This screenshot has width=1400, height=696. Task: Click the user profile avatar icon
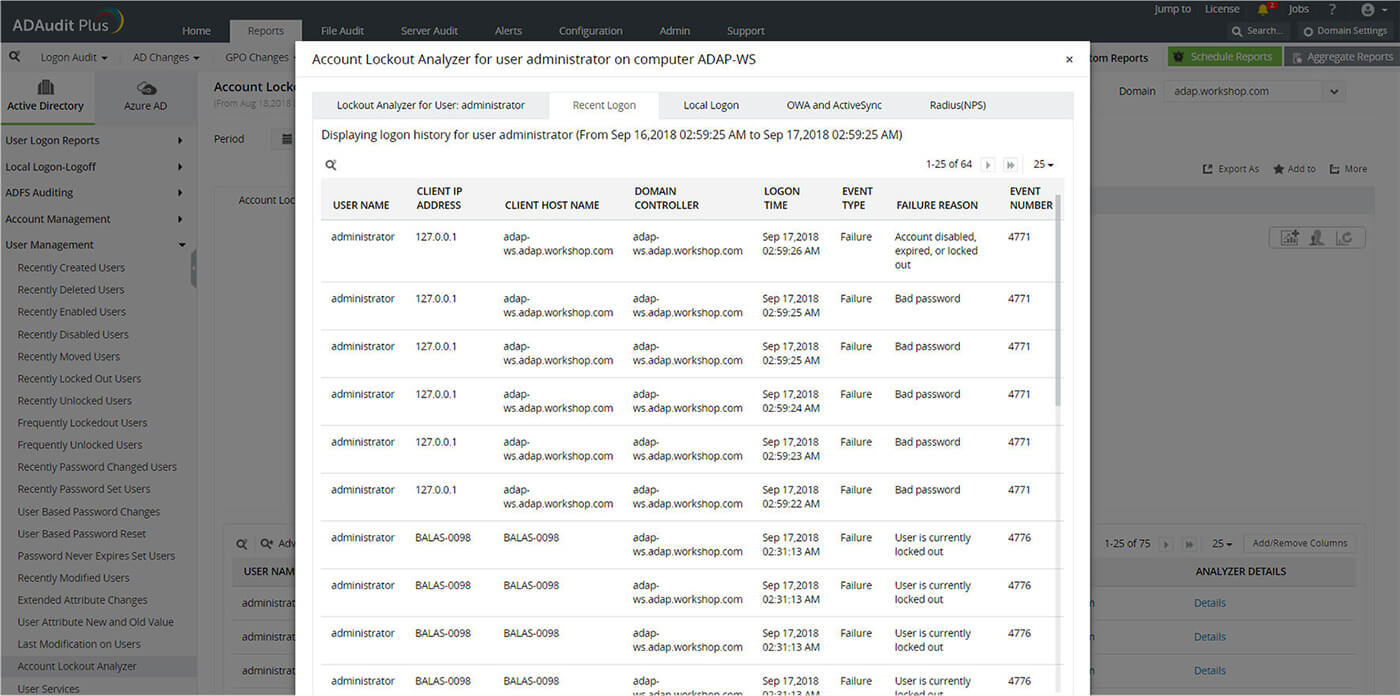coord(1368,9)
